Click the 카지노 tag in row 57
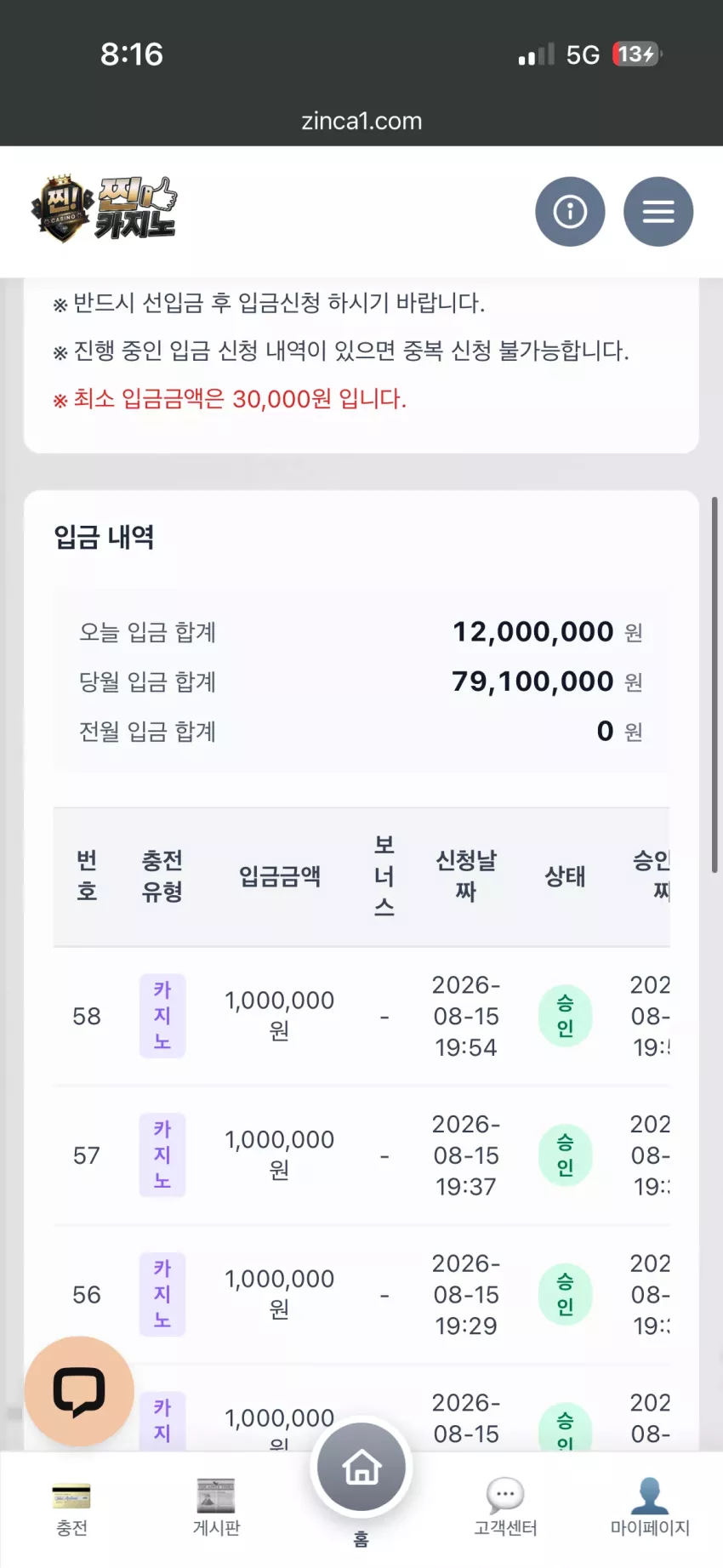Image resolution: width=723 pixels, height=1568 pixels. pyautogui.click(x=162, y=1155)
